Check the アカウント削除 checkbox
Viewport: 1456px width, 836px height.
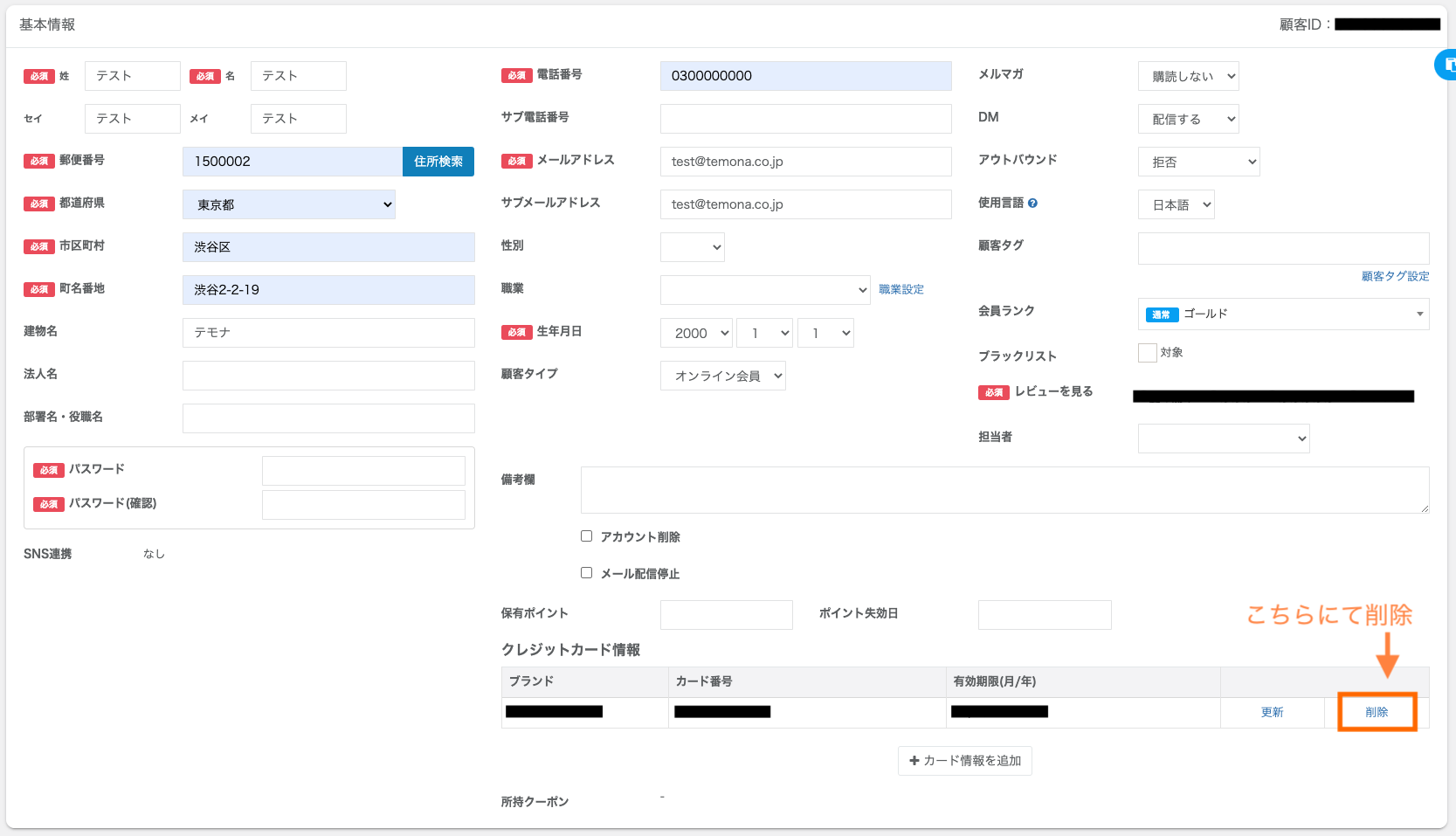point(587,536)
